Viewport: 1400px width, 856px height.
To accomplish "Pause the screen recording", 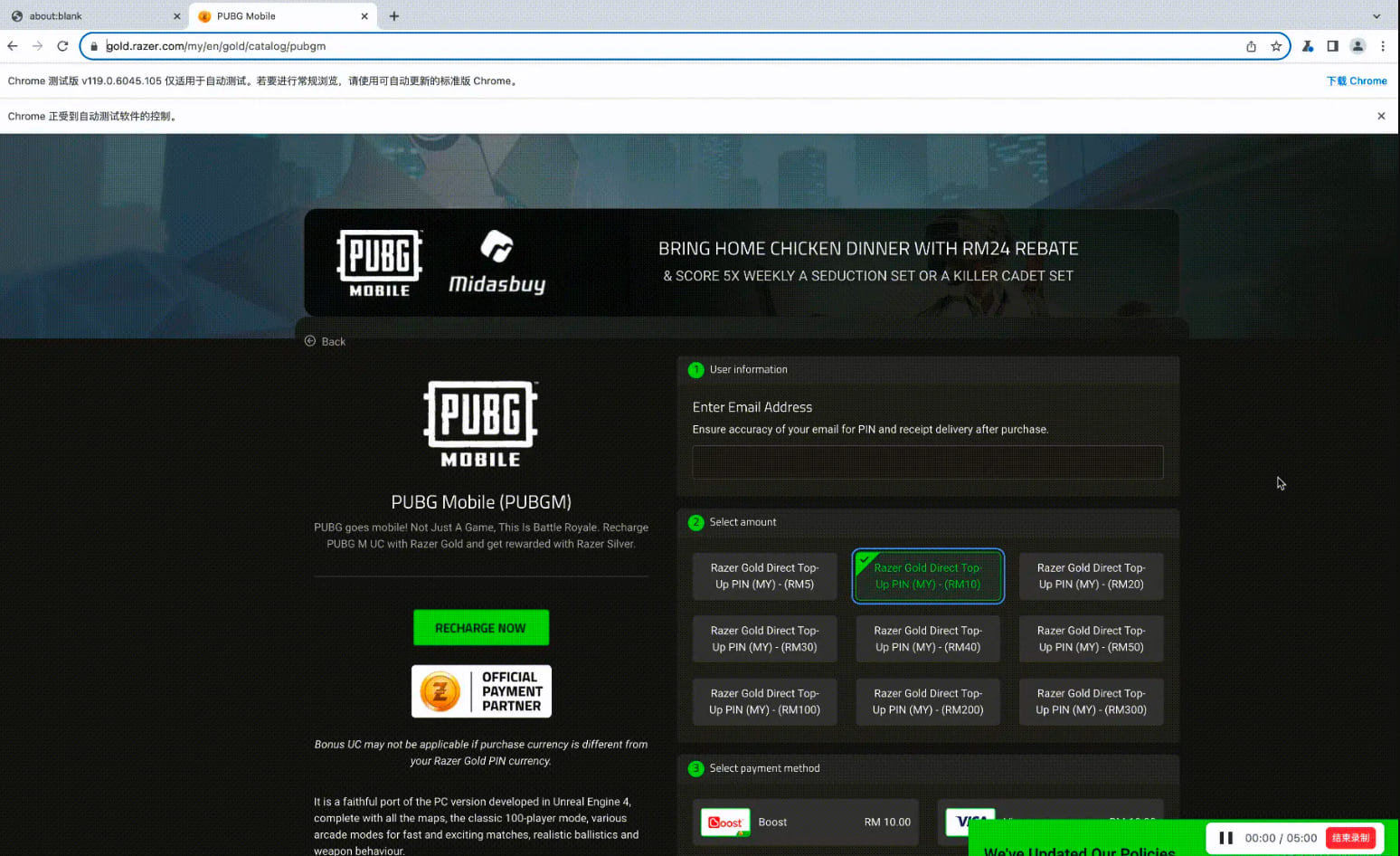I will [1226, 838].
